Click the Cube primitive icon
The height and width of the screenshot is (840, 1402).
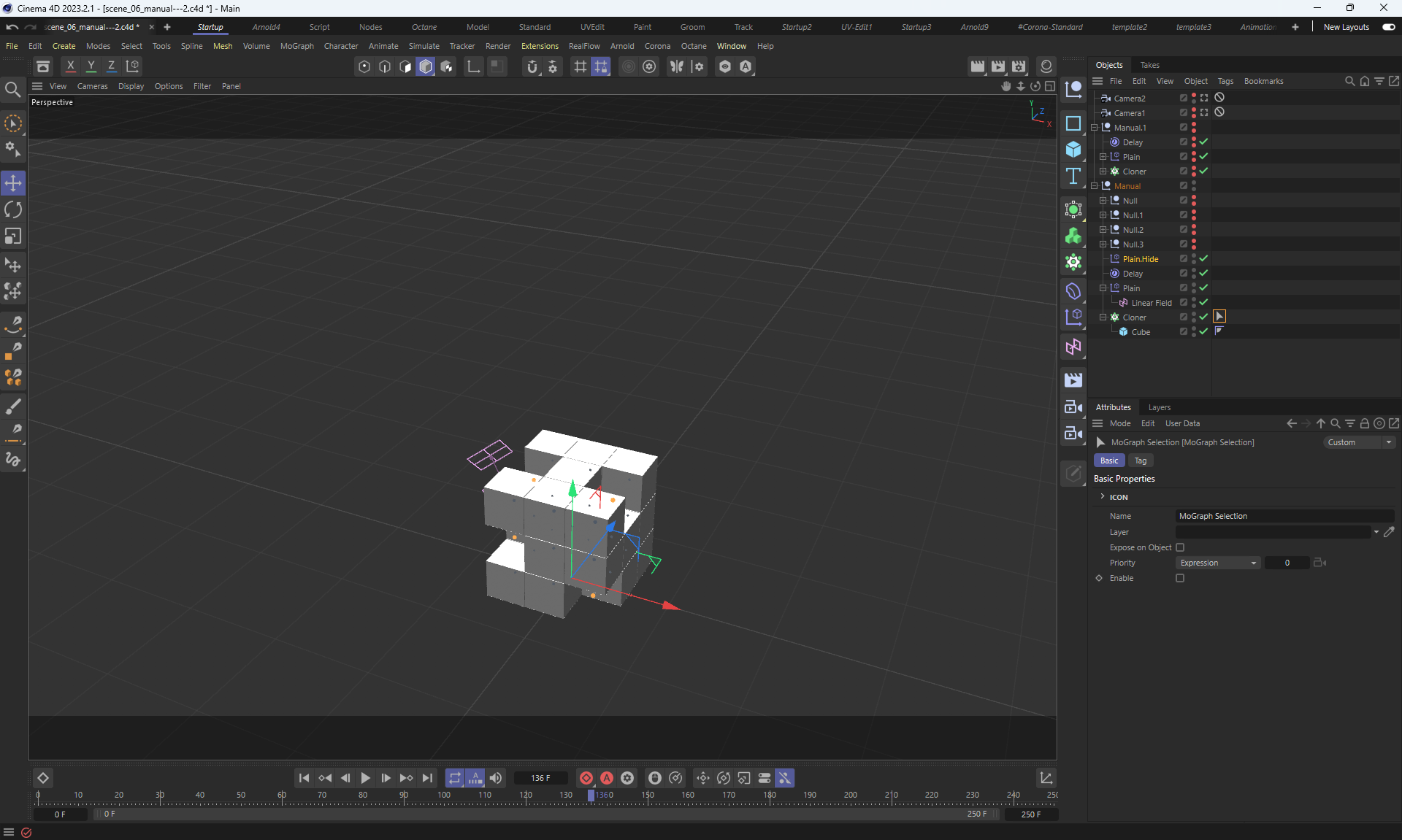pos(1073,149)
